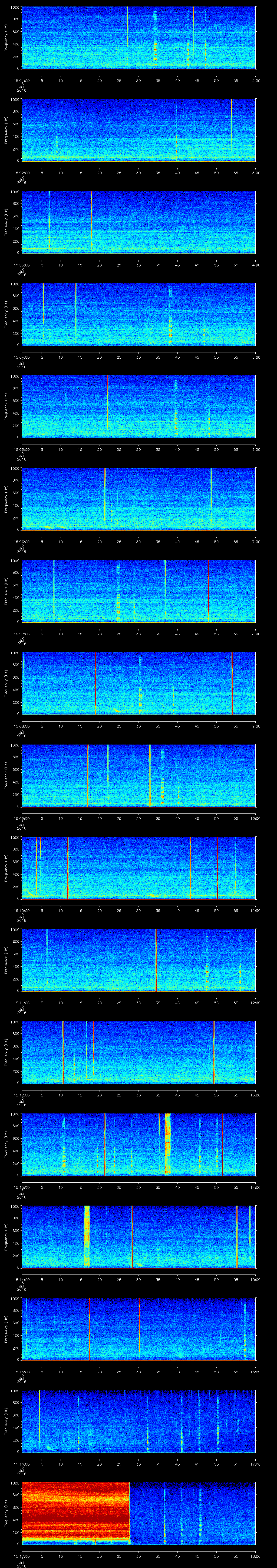
Task: Open the spectrogram panel starting at 15:15:00
Action: click(139, 1330)
